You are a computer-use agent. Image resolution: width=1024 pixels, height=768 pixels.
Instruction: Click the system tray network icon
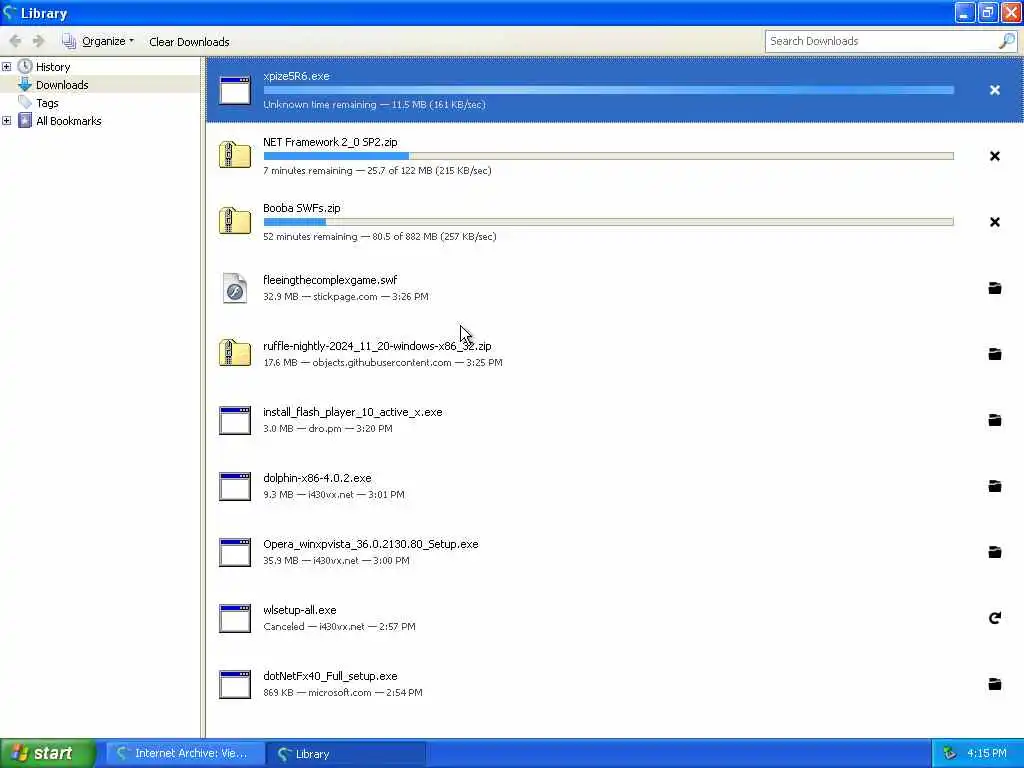[x=950, y=753]
